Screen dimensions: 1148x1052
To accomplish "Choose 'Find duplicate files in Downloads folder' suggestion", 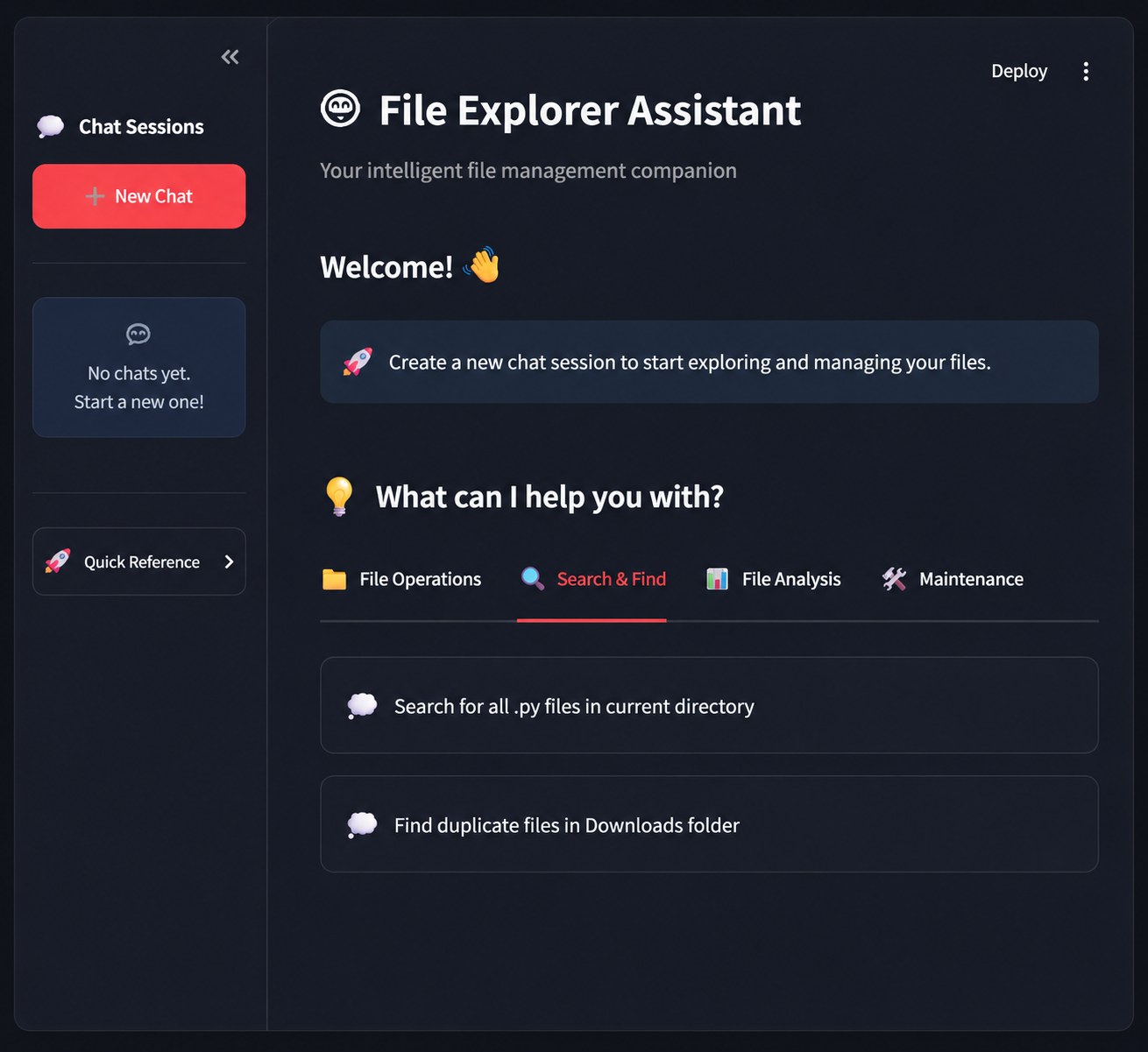I will 709,824.
